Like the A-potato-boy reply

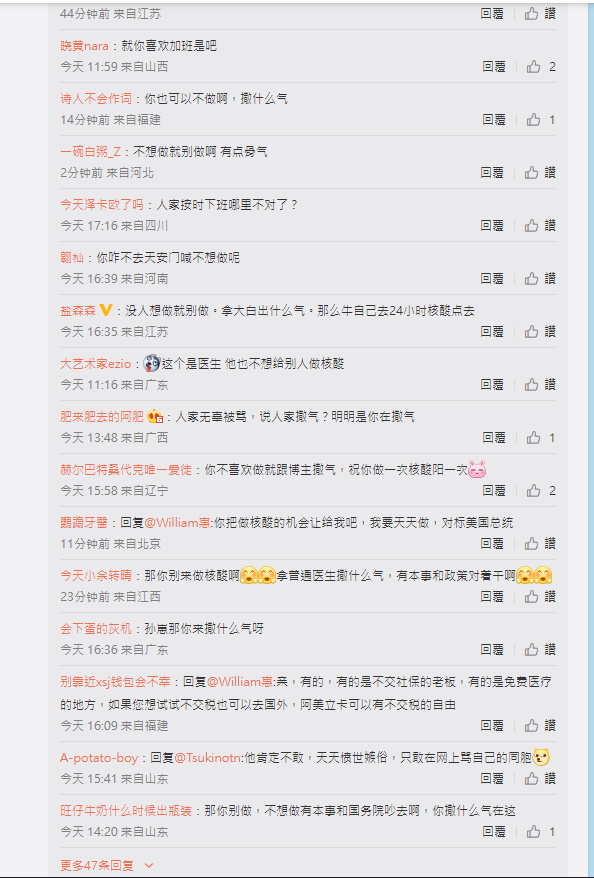[531, 778]
